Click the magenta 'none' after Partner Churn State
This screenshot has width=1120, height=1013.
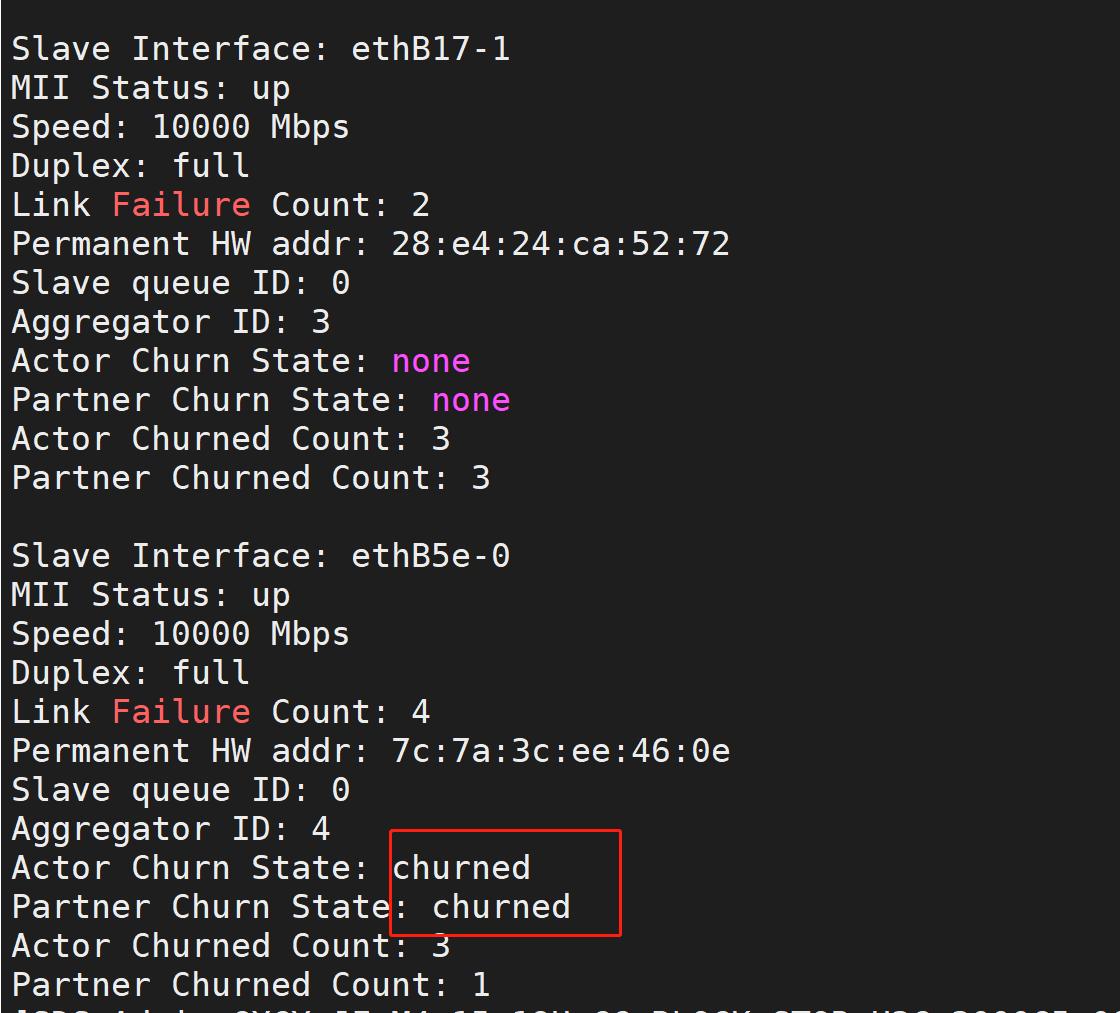471,400
